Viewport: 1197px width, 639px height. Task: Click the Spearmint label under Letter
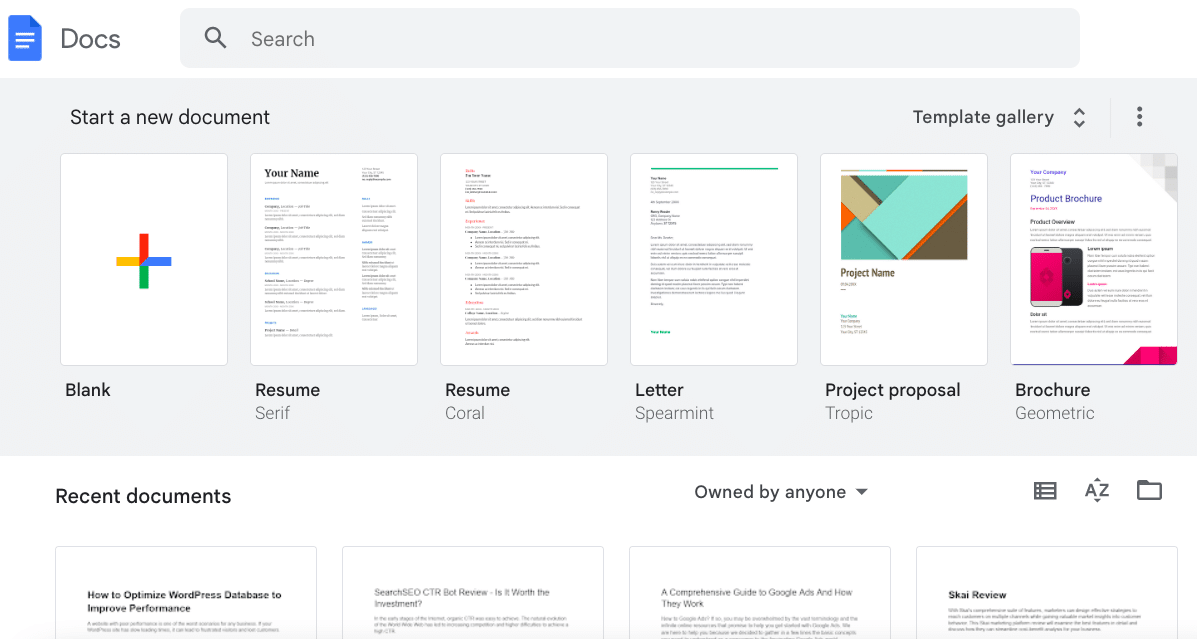click(674, 413)
